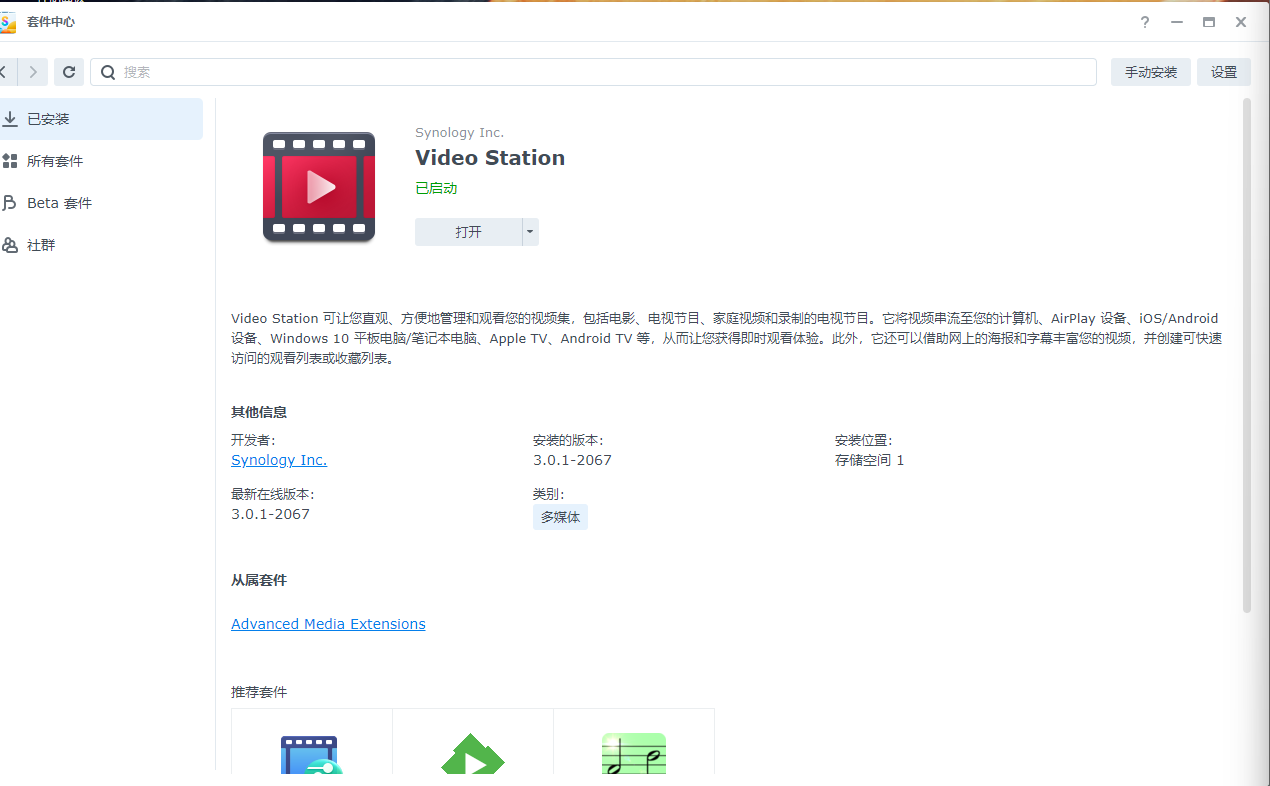Refresh the package list
1270x786 pixels.
68,72
